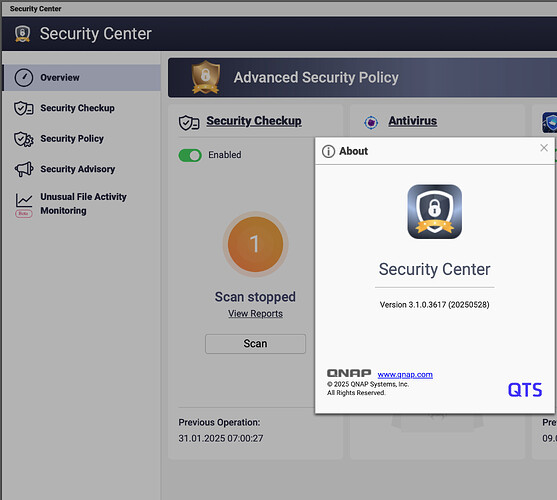The image size is (557, 500).
Task: Open the Overview menu item
Action: (82, 77)
